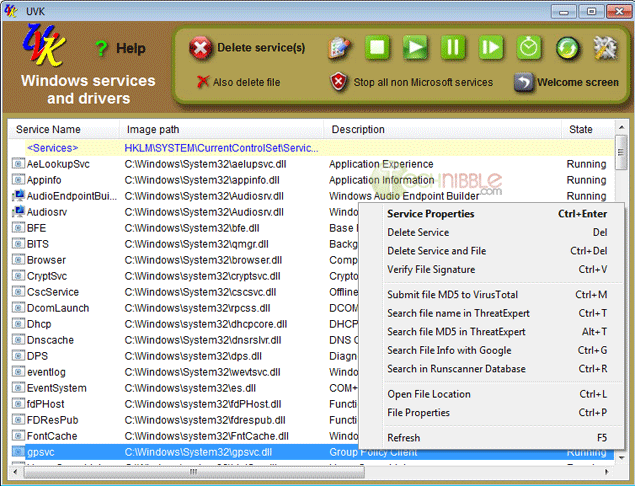Choose Open File Location menu entry

point(497,394)
